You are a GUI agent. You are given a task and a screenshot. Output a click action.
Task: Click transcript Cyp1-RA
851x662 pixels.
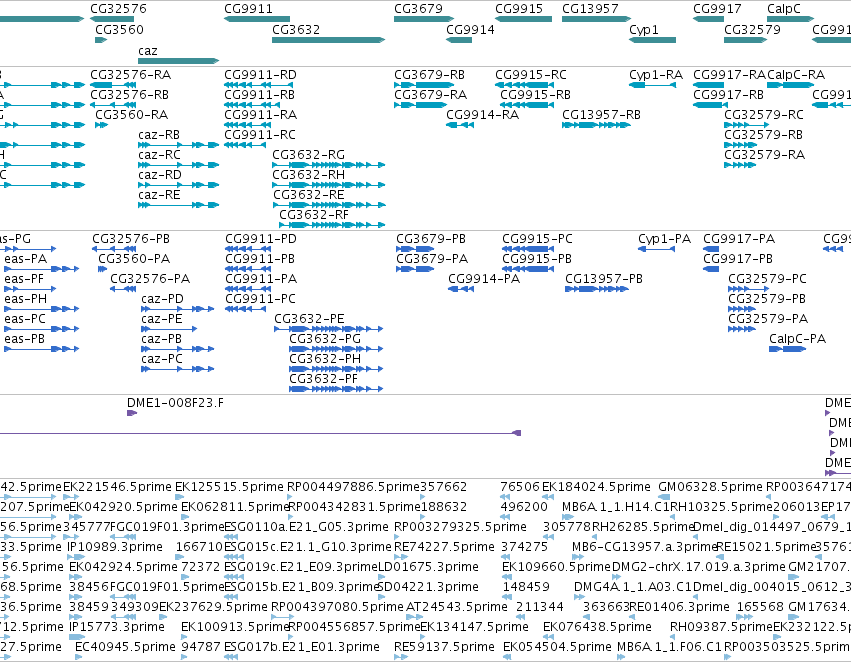[656, 74]
